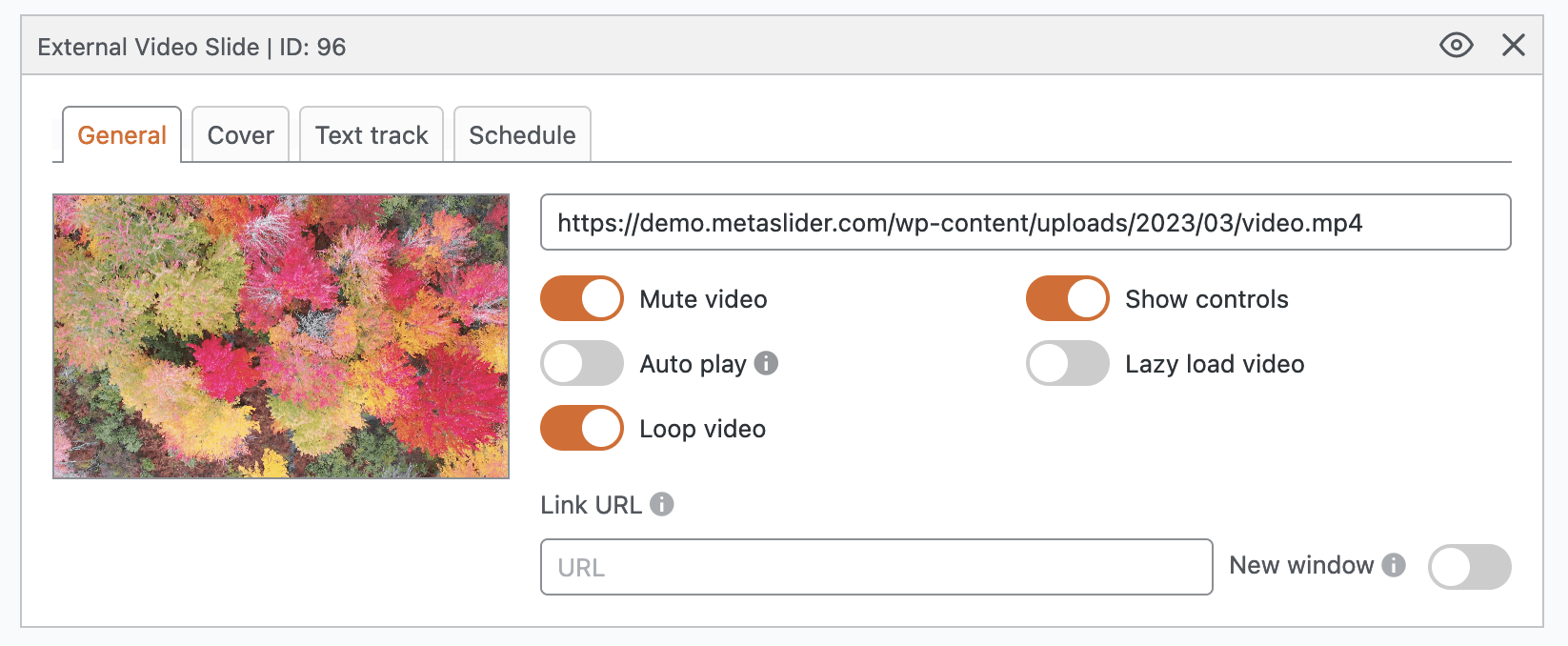Click the "External Video Slide | ID: 96" title

191,47
